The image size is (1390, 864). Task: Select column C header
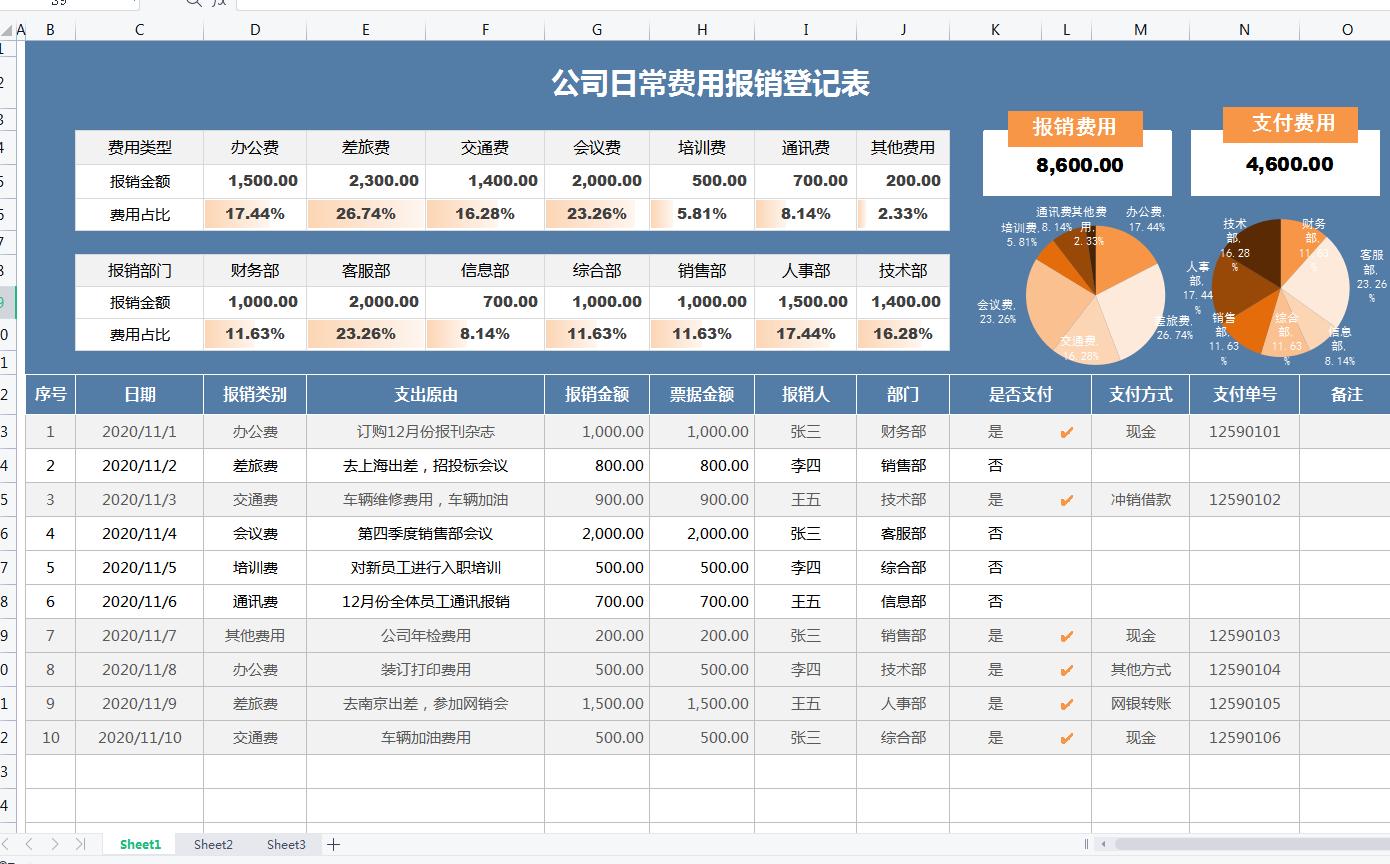pos(139,29)
